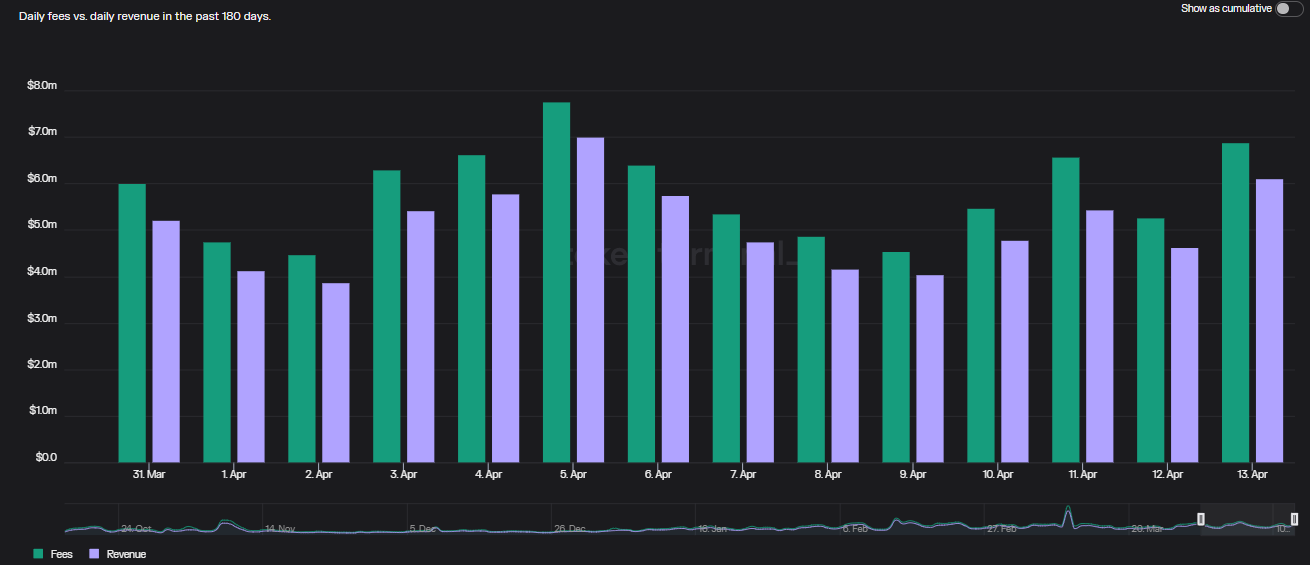
Task: Toggle the Show as cumulative switch
Action: [1289, 9]
